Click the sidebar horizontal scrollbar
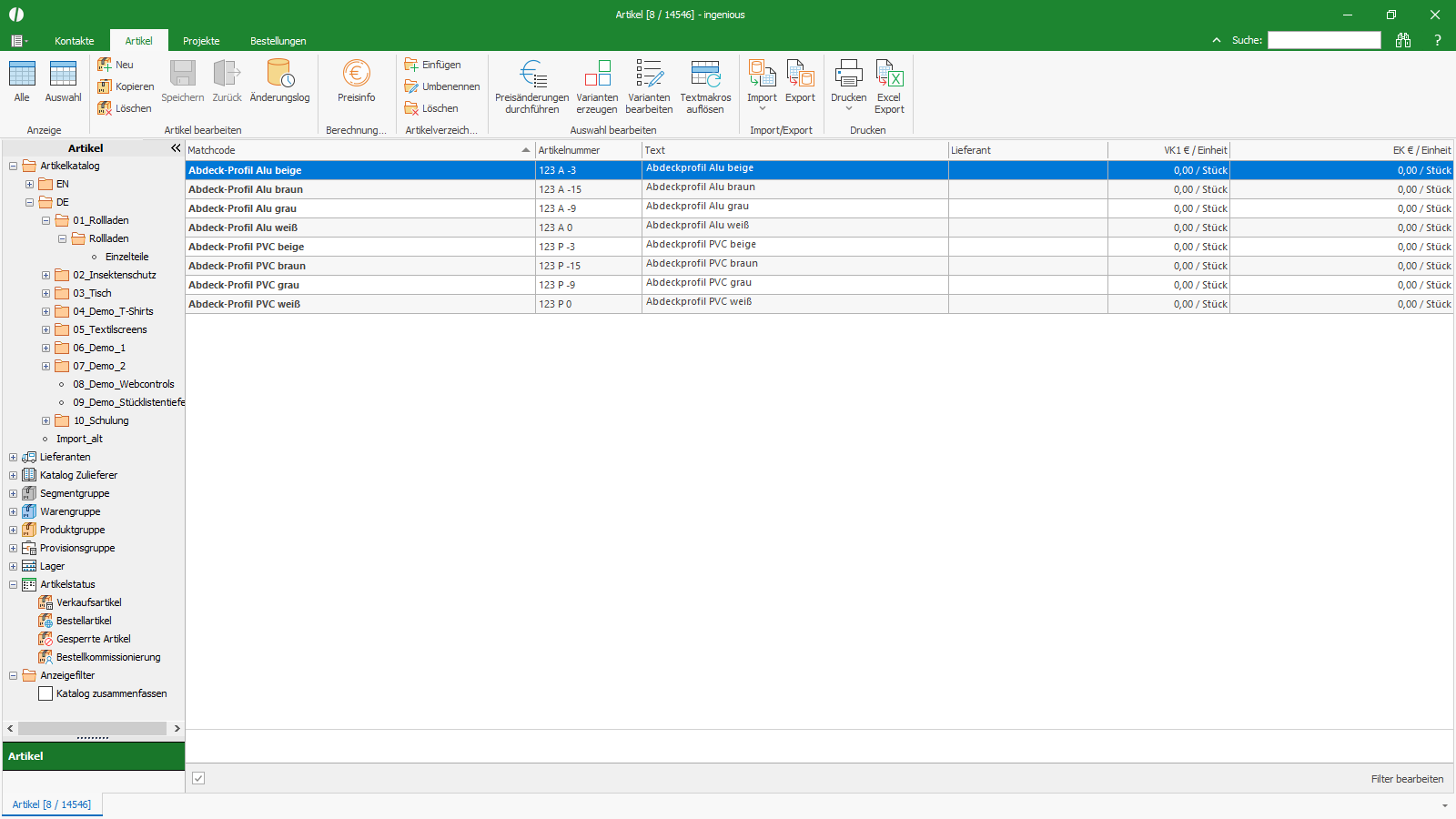 tap(92, 728)
